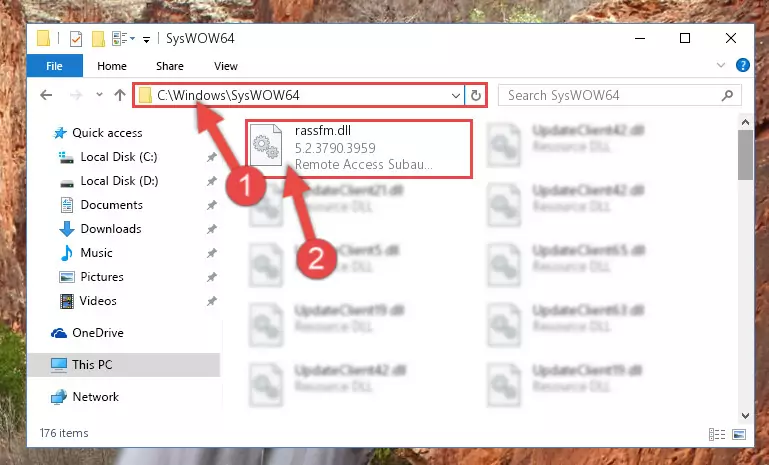Switch to Details view in status bar
Screen dimensions: 769x465
pos(717,434)
